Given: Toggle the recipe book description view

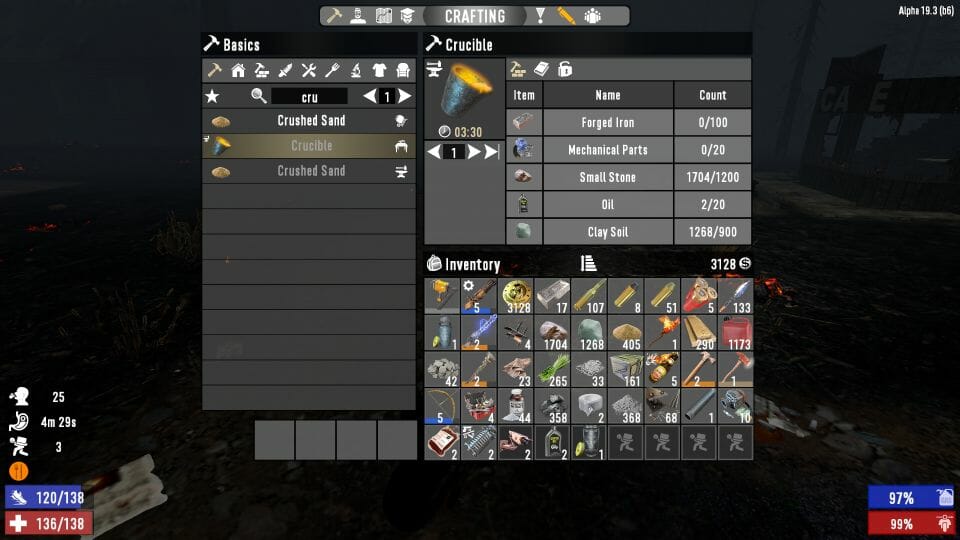Looking at the screenshot, I should 541,69.
